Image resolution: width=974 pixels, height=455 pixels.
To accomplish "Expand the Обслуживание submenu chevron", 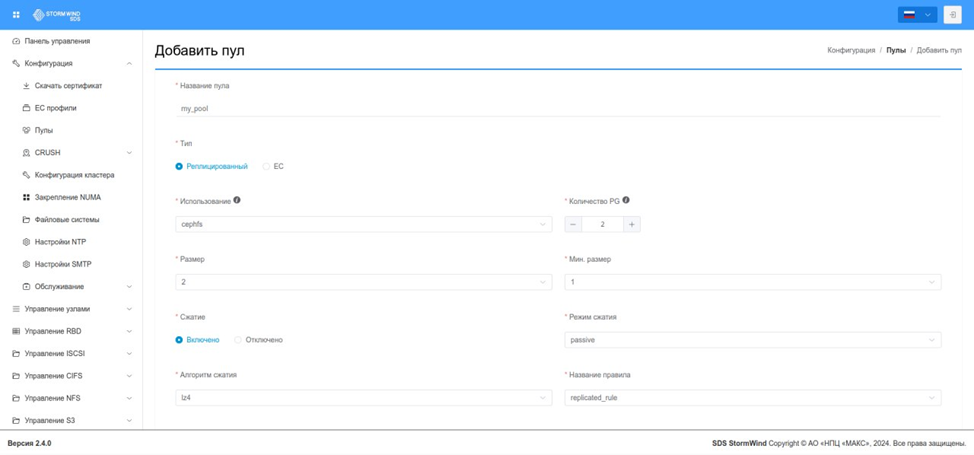I will pyautogui.click(x=129, y=287).
